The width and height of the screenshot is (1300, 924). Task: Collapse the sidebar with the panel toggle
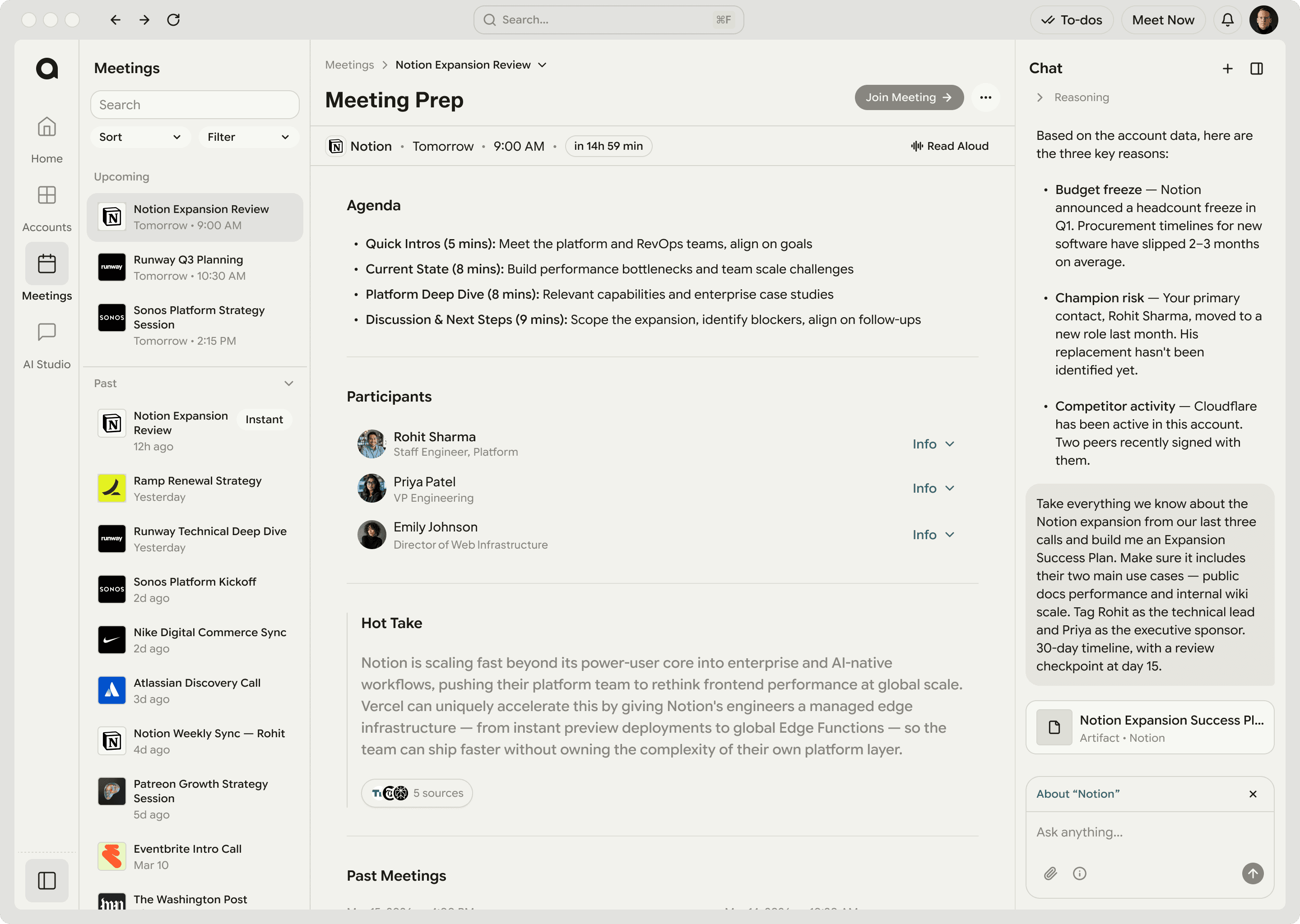(x=46, y=880)
